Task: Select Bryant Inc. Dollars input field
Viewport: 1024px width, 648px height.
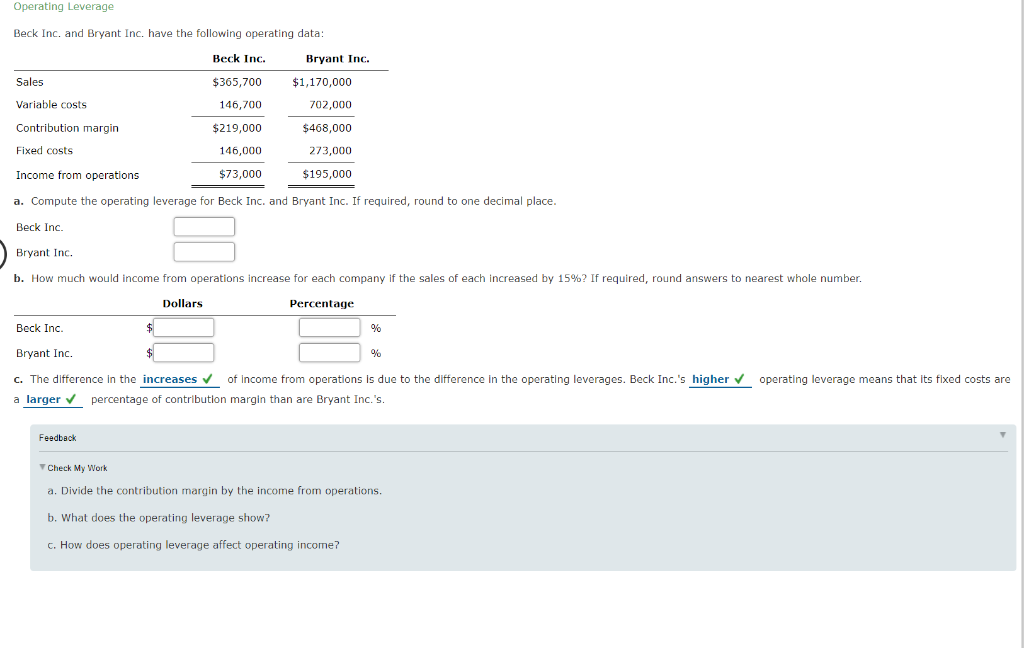Action: click(x=184, y=352)
